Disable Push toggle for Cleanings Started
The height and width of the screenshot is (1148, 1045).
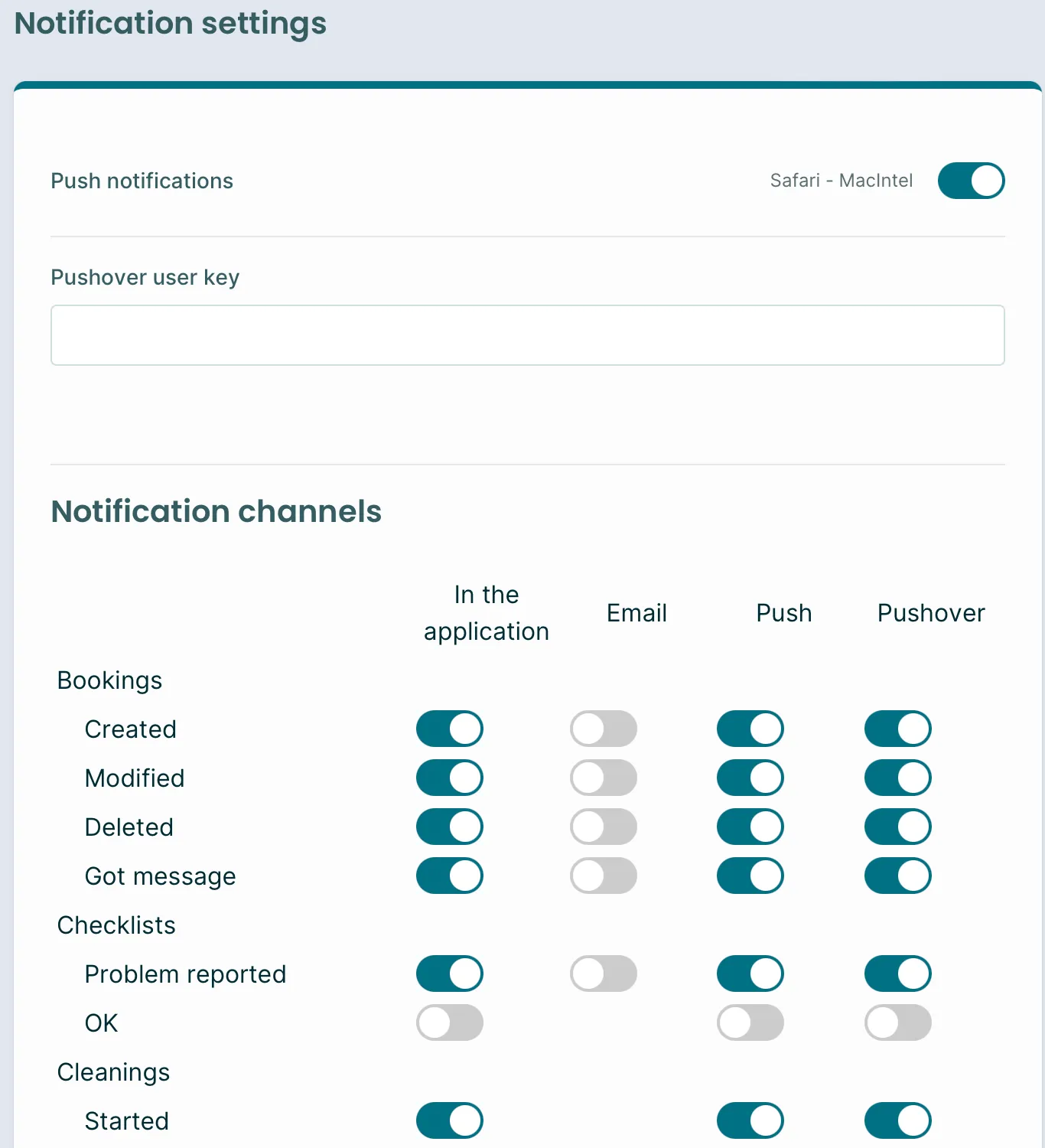click(x=750, y=1120)
